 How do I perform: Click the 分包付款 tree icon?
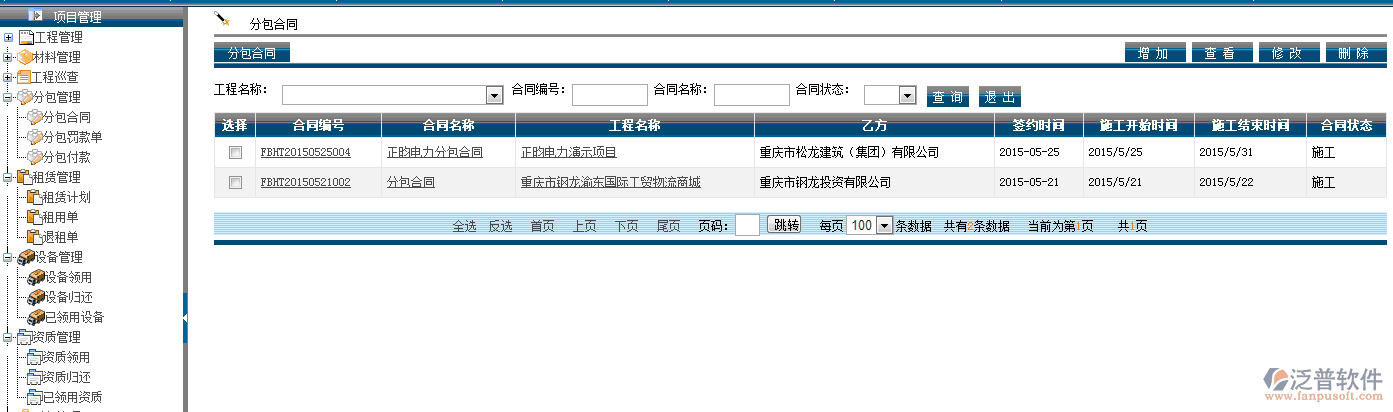pos(35,157)
